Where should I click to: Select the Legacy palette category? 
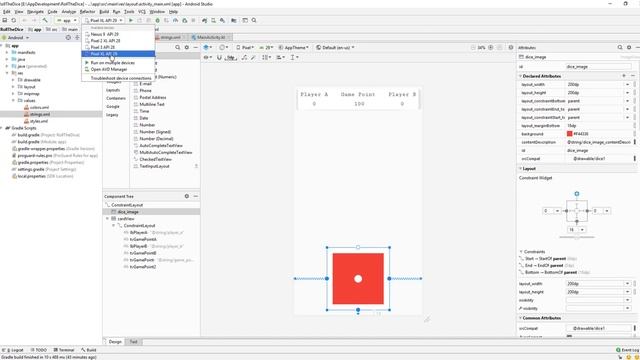point(112,115)
